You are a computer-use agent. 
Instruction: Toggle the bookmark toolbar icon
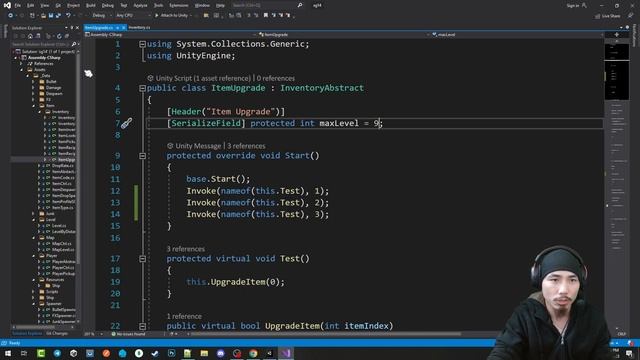pos(266,15)
